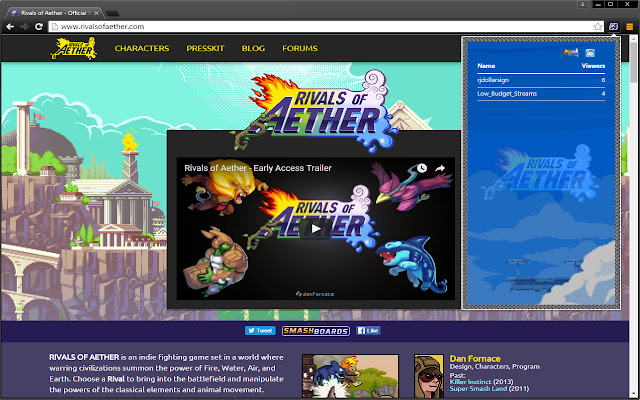640x400 pixels.
Task: Click viewer count 4 for Low_Budget_Streams
Action: pyautogui.click(x=603, y=94)
